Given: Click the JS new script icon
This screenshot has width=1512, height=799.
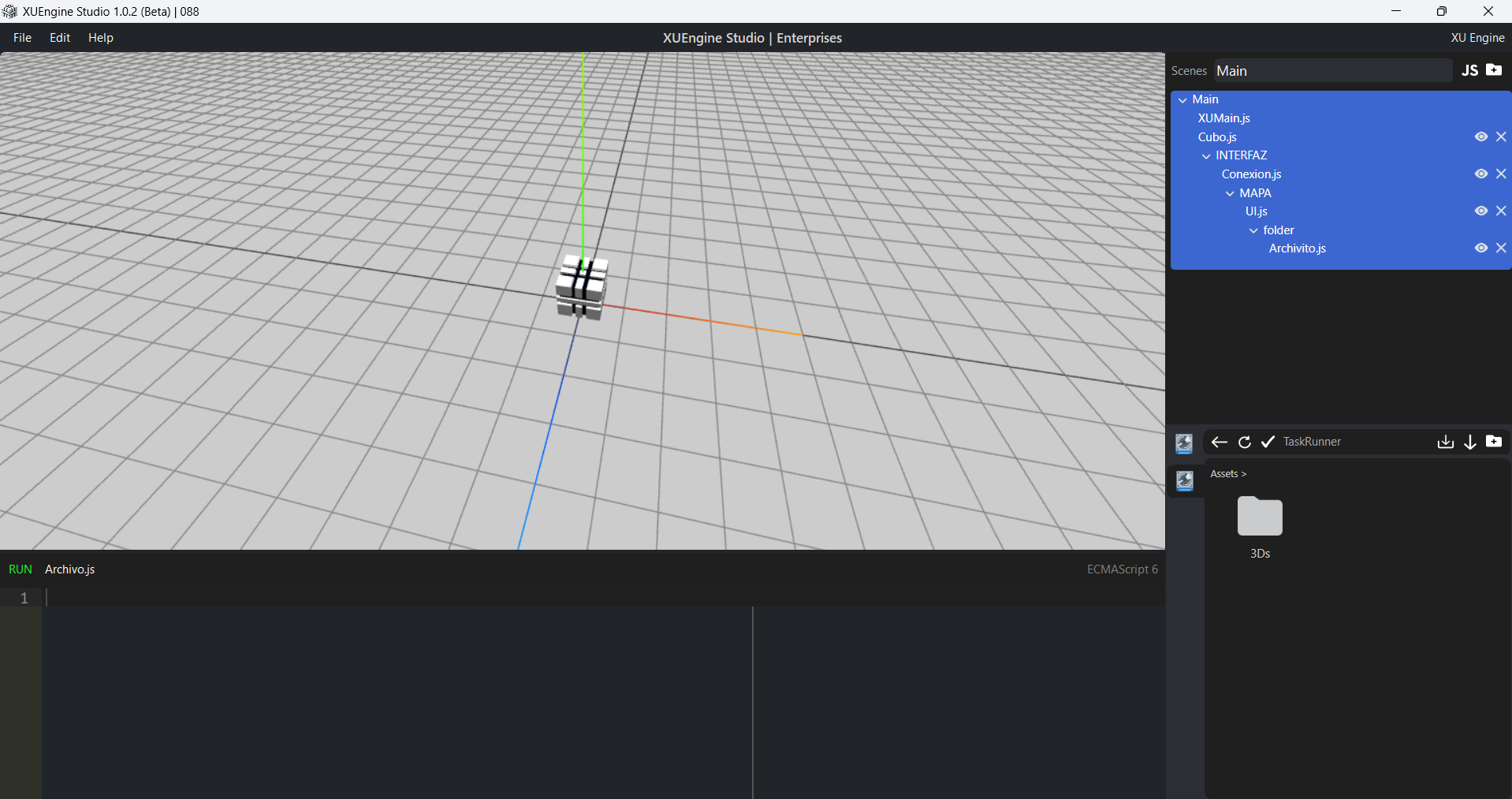Looking at the screenshot, I should (1469, 70).
